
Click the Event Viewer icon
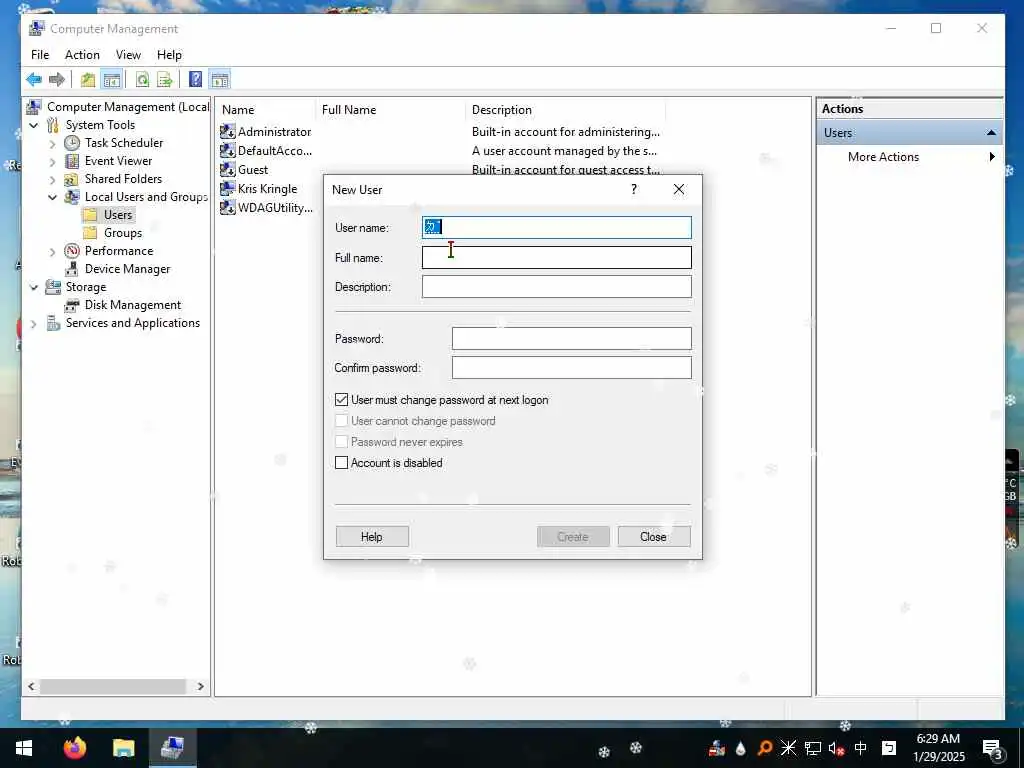[x=72, y=161]
